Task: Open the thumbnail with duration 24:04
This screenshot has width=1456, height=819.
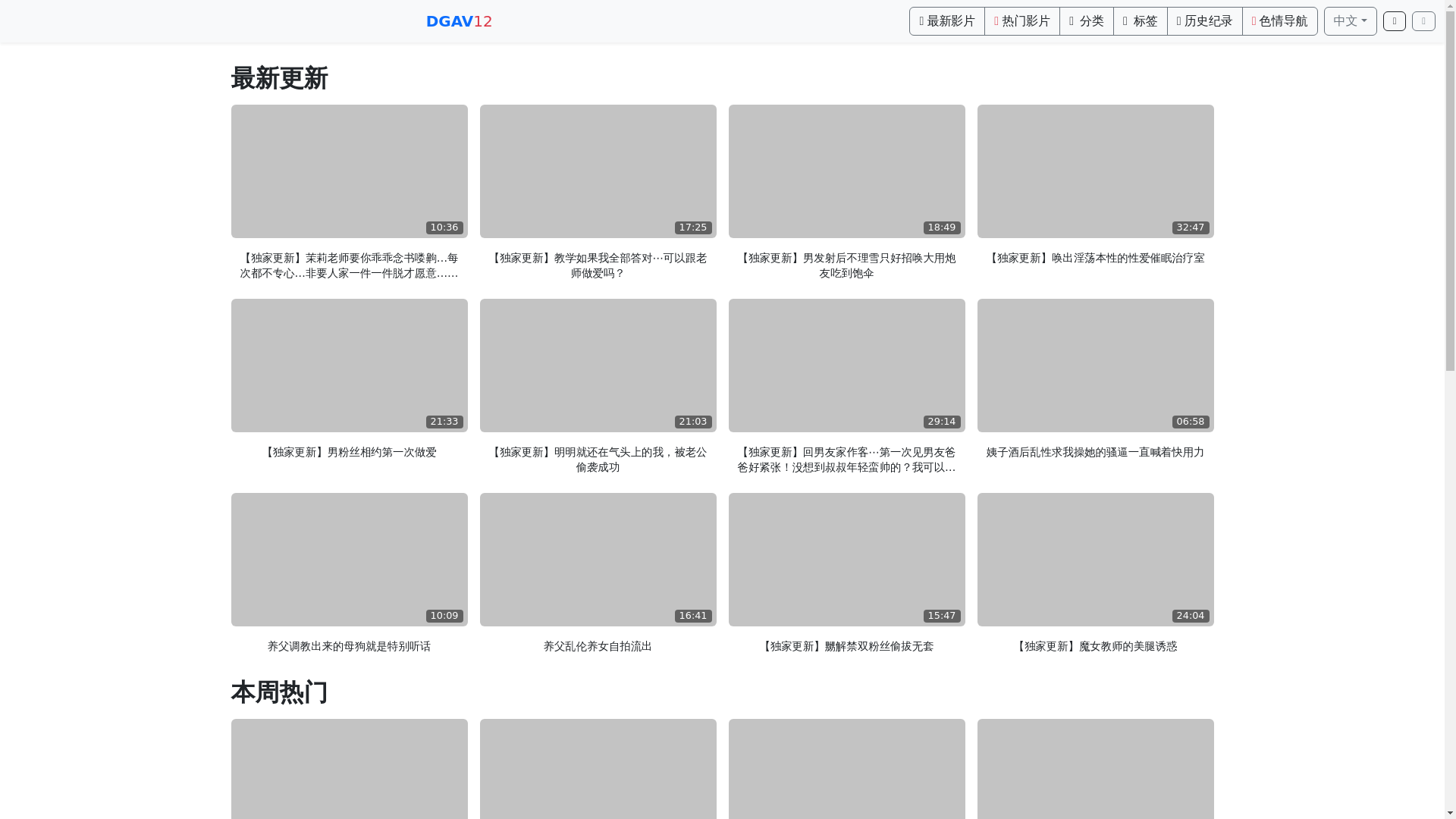Action: (1095, 560)
